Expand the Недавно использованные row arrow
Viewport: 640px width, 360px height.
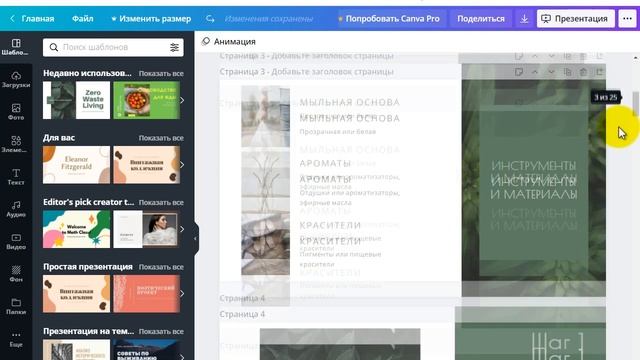(182, 100)
